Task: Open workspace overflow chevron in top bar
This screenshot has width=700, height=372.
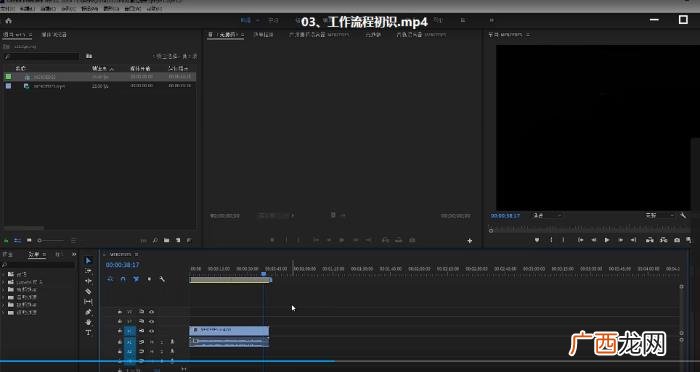Action: point(492,20)
